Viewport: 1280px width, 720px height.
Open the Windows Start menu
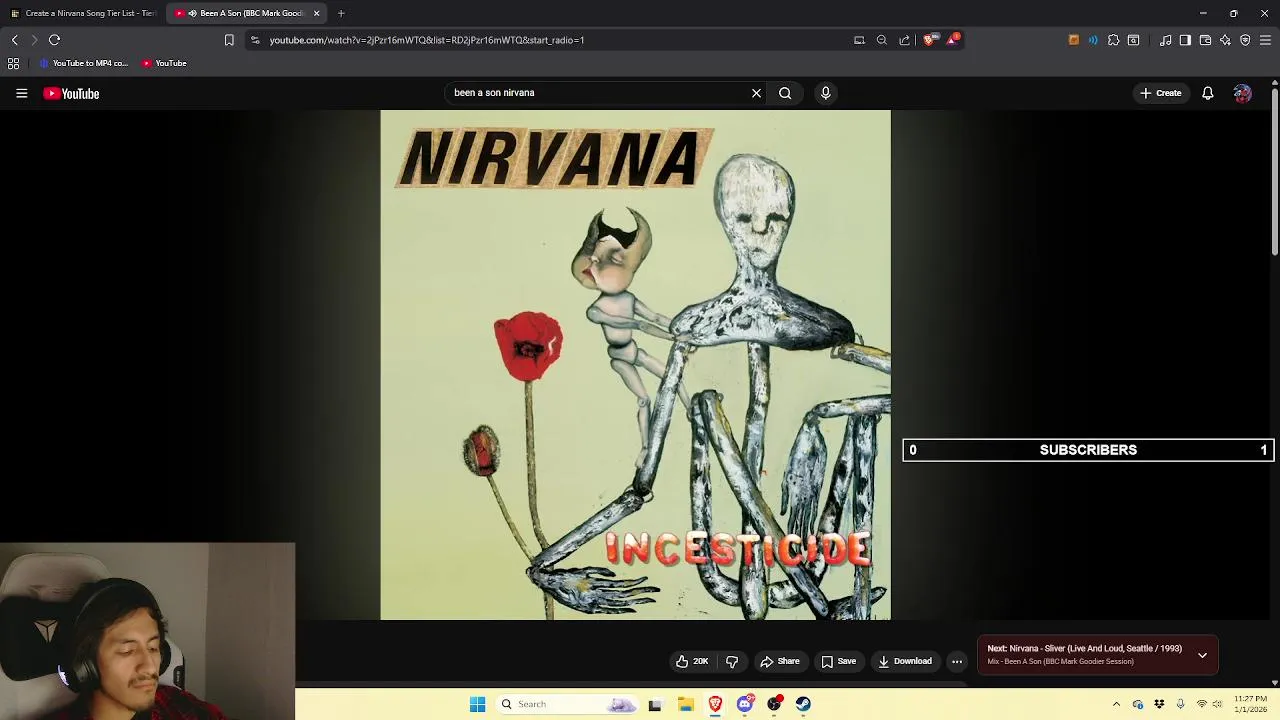point(477,704)
